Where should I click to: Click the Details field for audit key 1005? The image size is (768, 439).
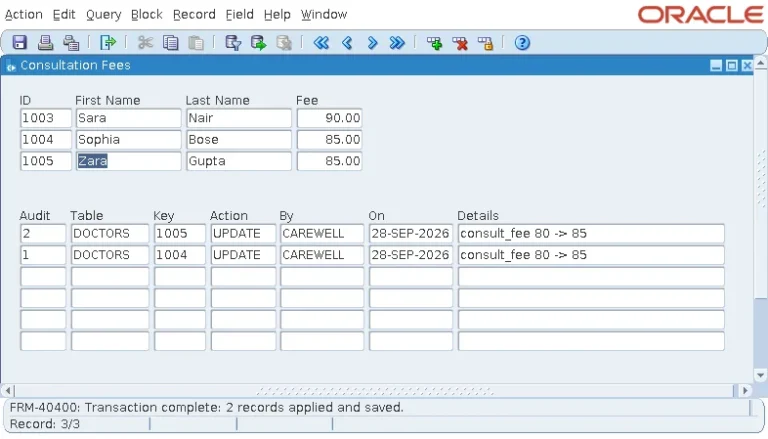point(591,234)
